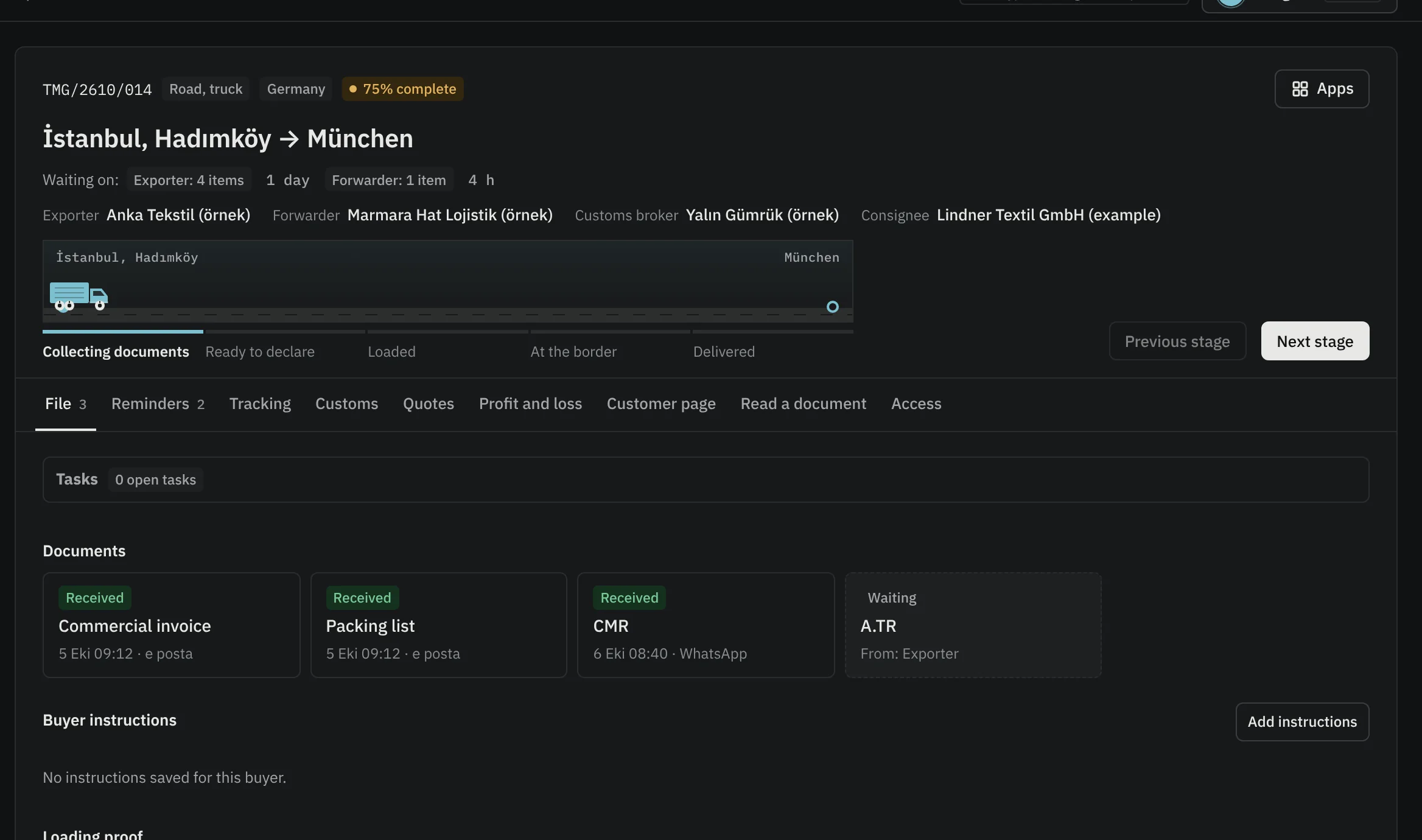
Task: Click the Apps grid icon
Action: 1300,89
